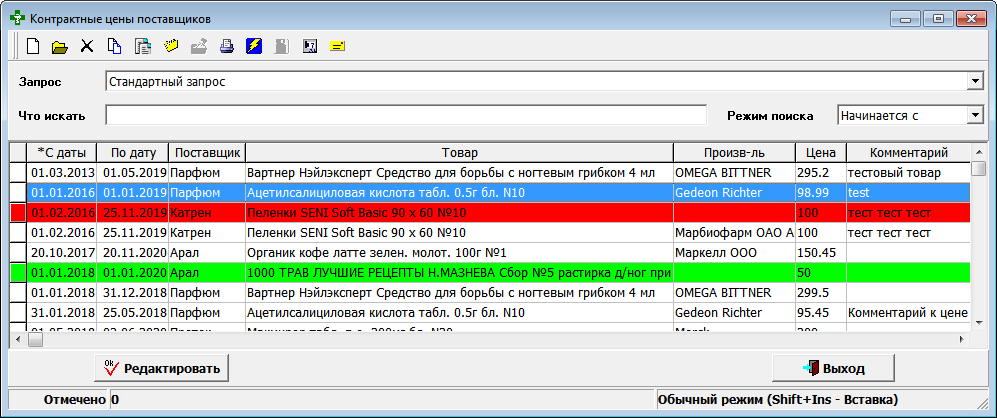The image size is (997, 418).
Task: Click the vertical scrollbar down arrow
Action: 978,323
